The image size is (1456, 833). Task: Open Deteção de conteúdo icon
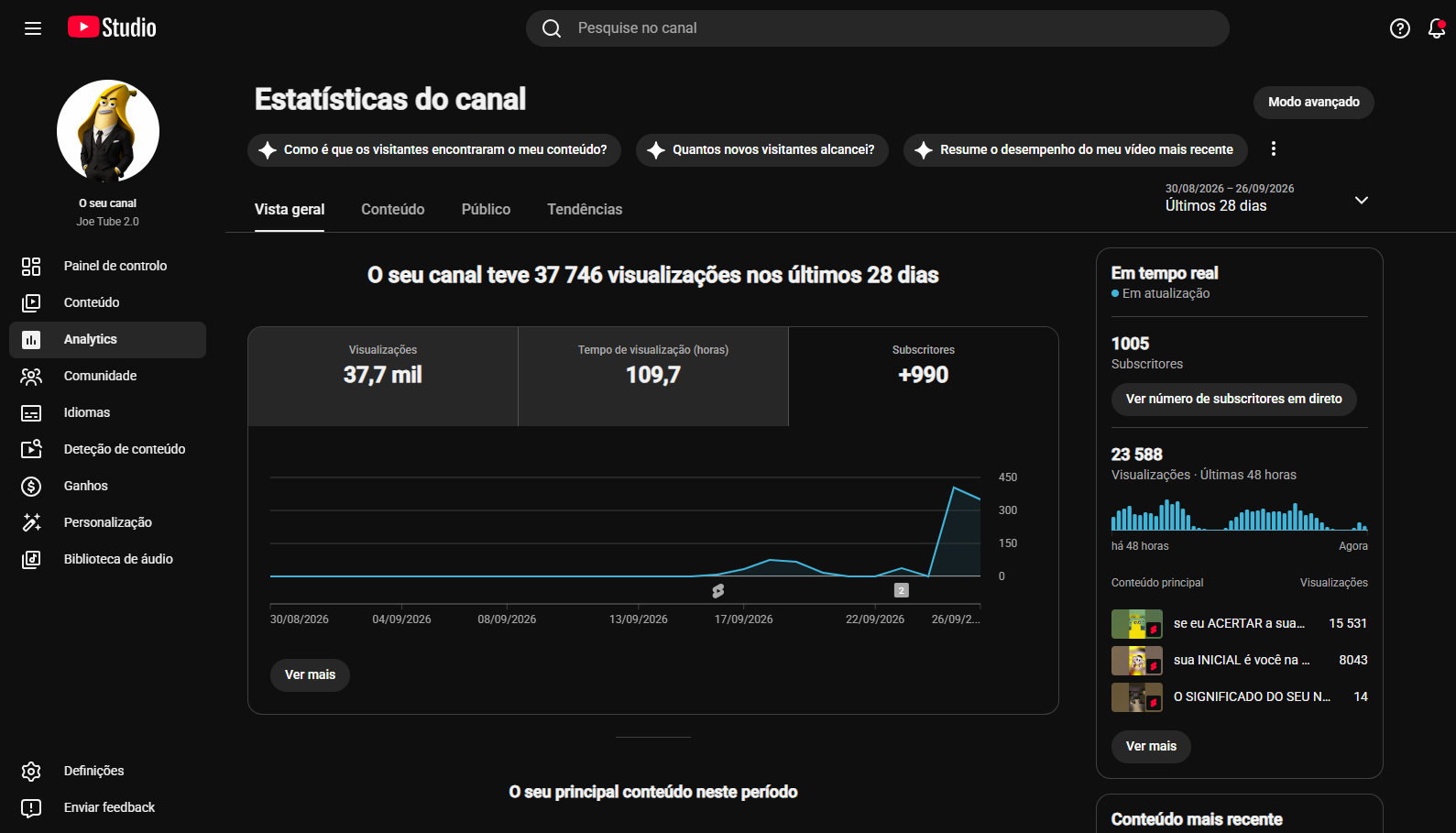[31, 449]
